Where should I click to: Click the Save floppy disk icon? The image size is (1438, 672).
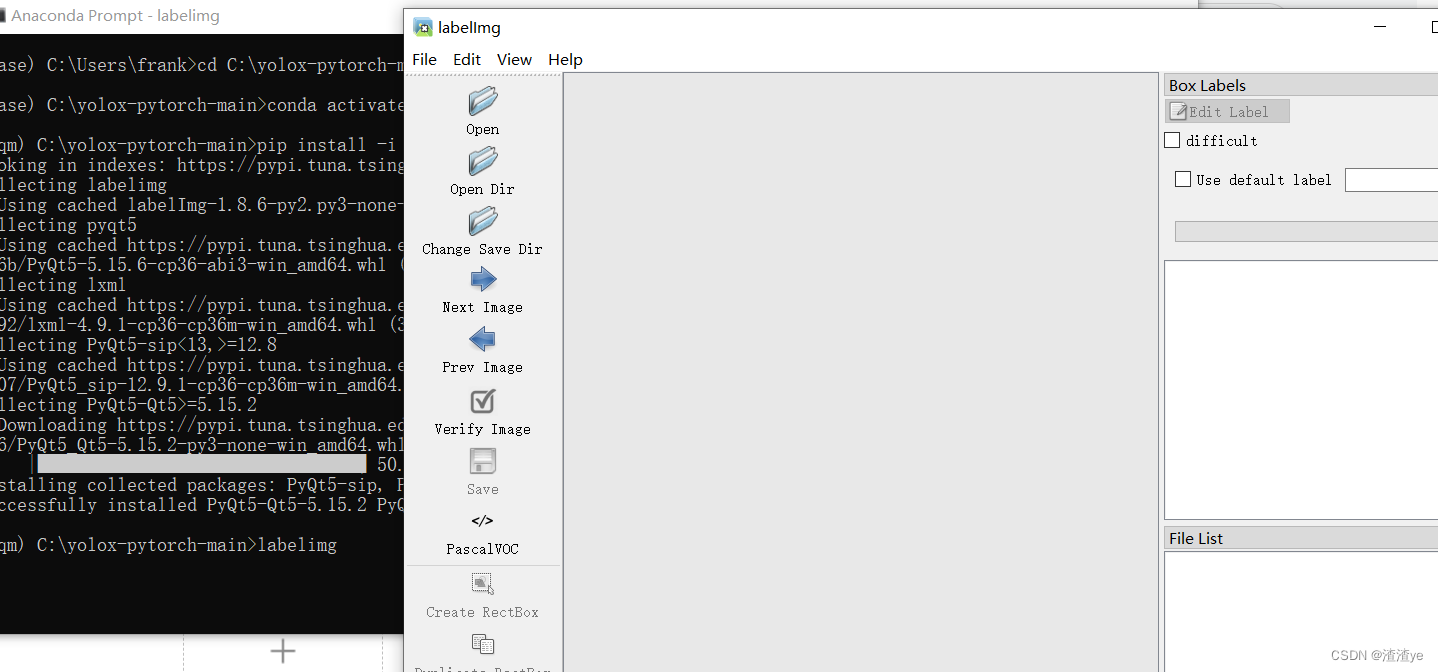coord(483,461)
